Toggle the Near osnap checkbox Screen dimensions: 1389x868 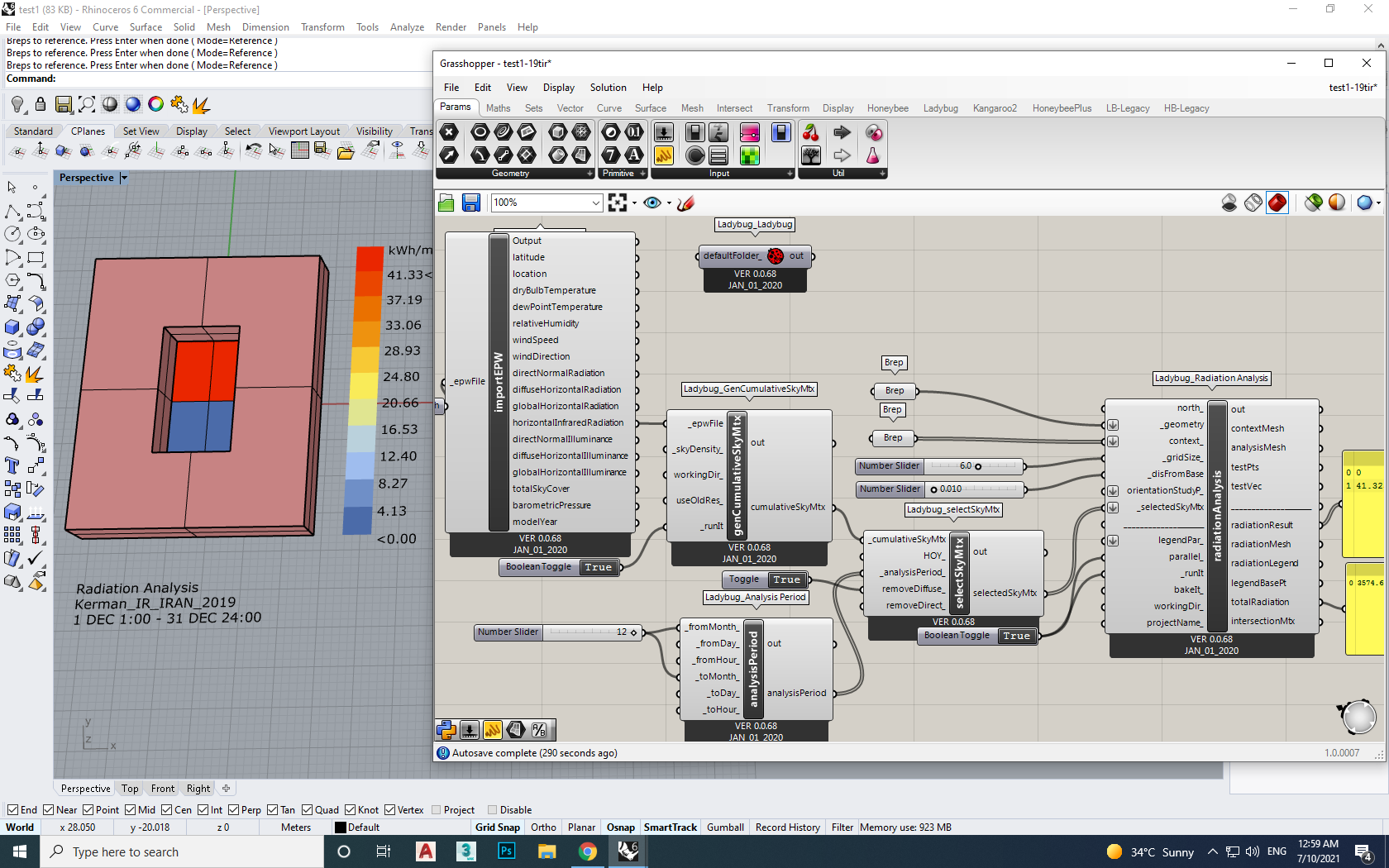click(x=49, y=810)
